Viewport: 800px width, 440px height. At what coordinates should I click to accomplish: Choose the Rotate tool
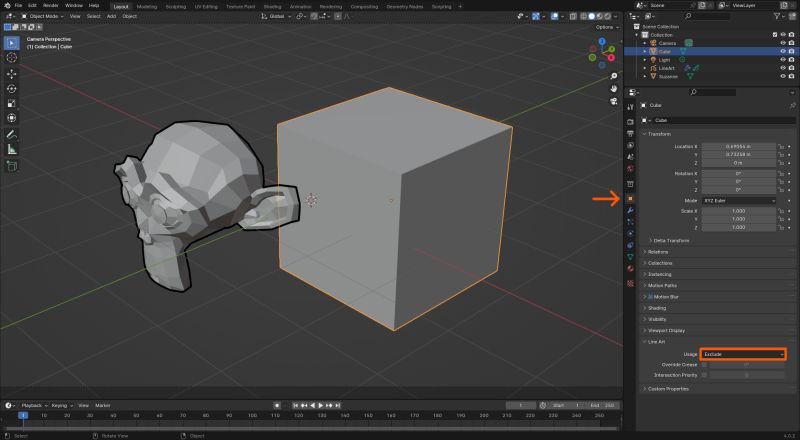pos(12,89)
